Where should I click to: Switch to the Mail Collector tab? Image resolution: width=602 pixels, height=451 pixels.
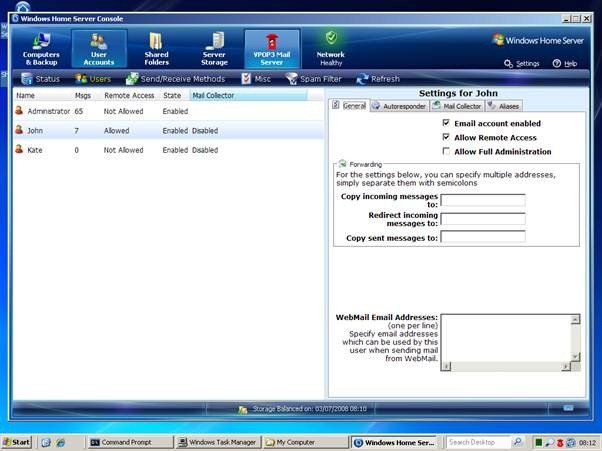click(x=457, y=106)
